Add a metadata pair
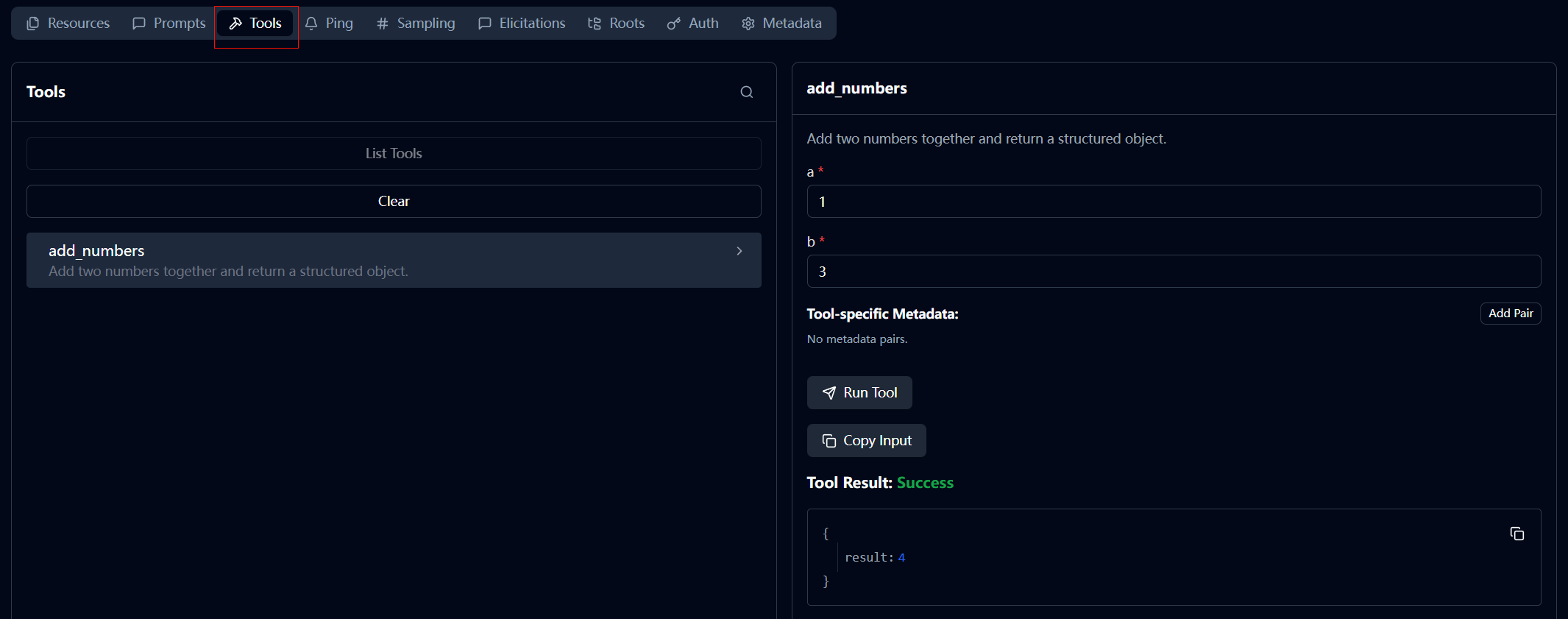Viewport: 1568px width, 619px height. pyautogui.click(x=1510, y=314)
